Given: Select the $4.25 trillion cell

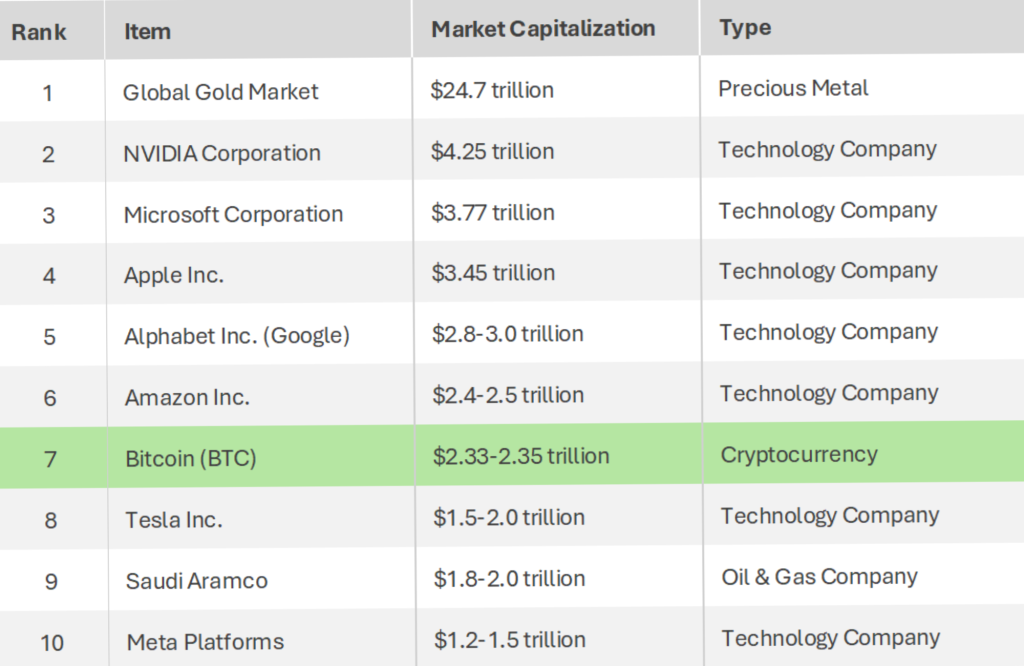Looking at the screenshot, I should point(492,151).
